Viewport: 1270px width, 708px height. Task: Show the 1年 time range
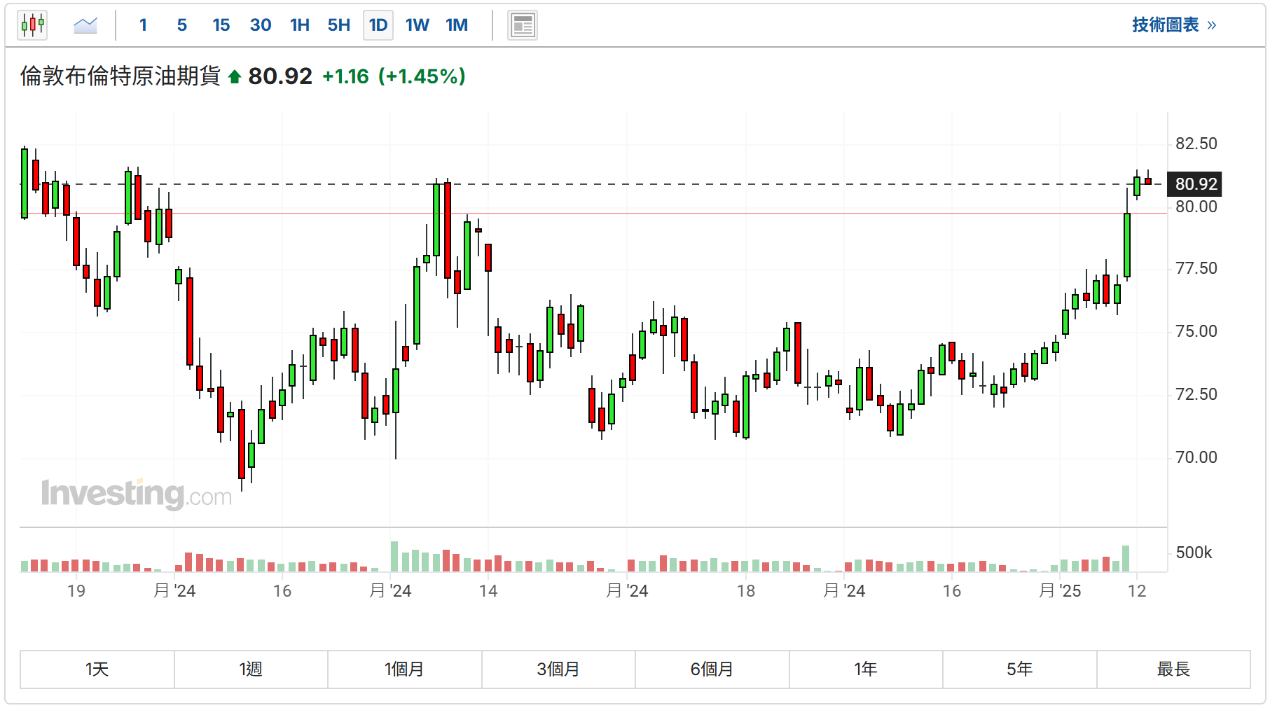pyautogui.click(x=865, y=669)
